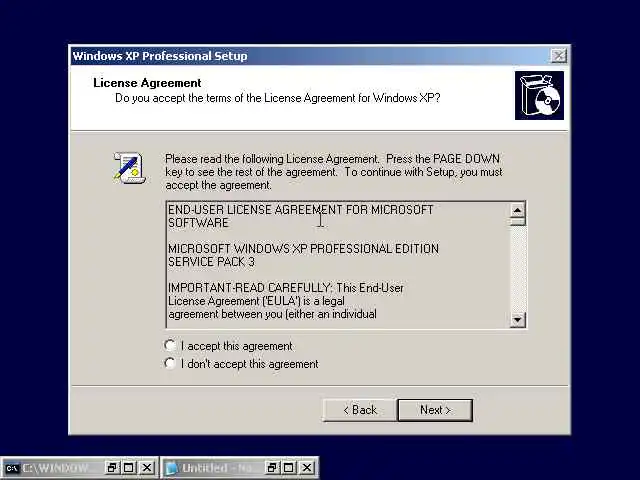Image resolution: width=640 pixels, height=480 pixels.
Task: Click "agreement between you (either an individual" line
Action: (x=273, y=314)
